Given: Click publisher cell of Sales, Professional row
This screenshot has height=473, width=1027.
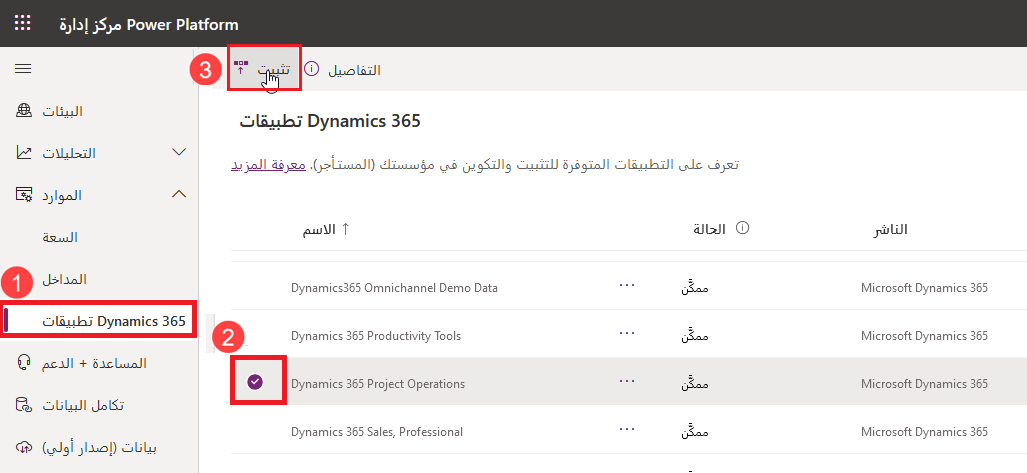Looking at the screenshot, I should tap(924, 432).
